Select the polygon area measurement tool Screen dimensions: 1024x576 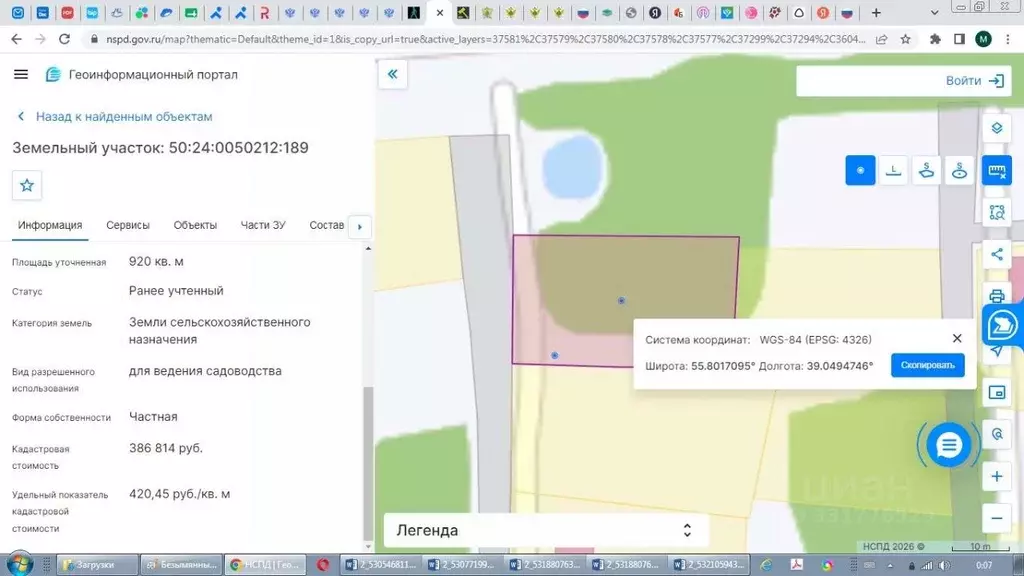[926, 170]
